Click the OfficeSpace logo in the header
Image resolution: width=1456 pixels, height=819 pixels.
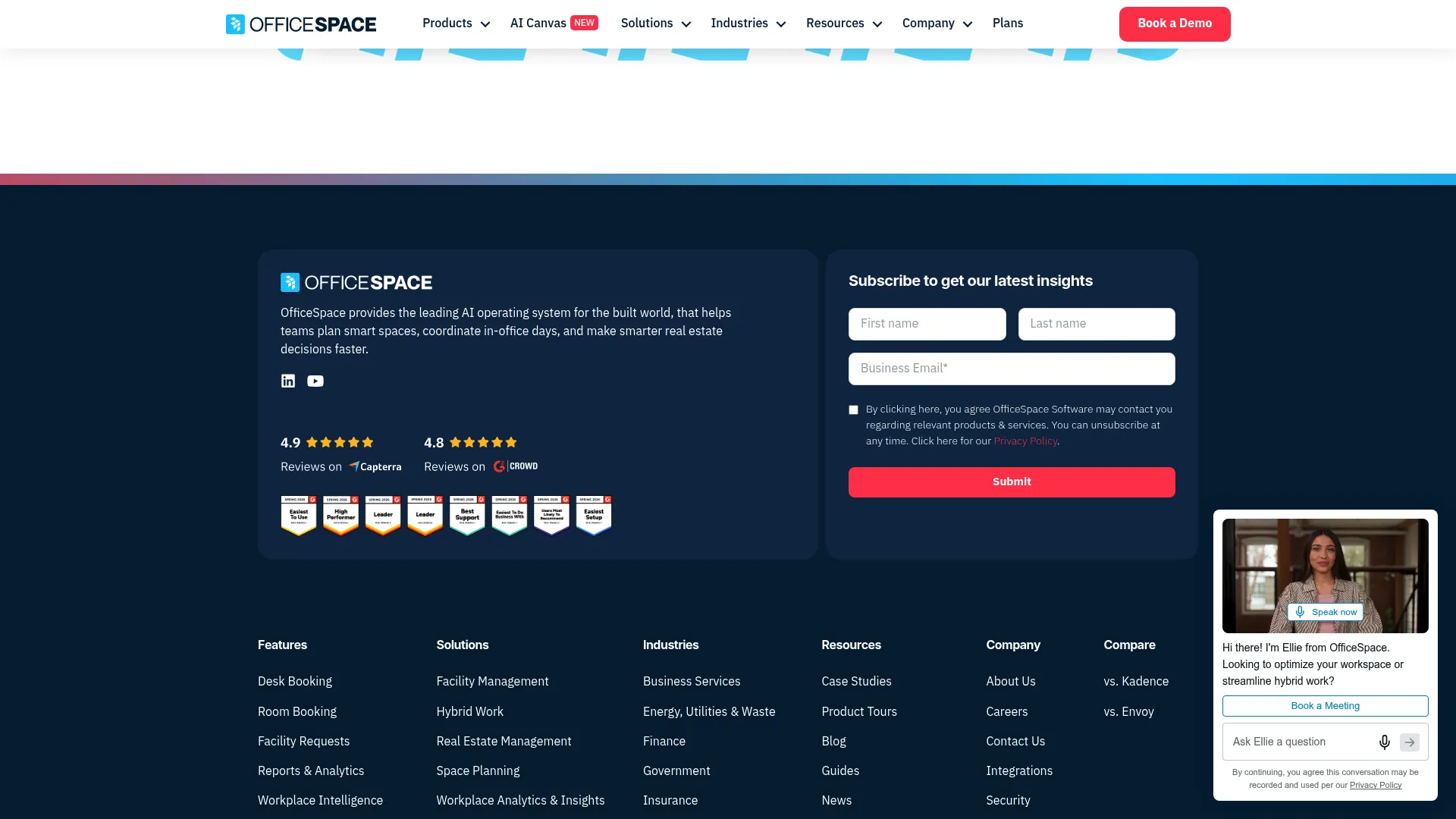301,24
